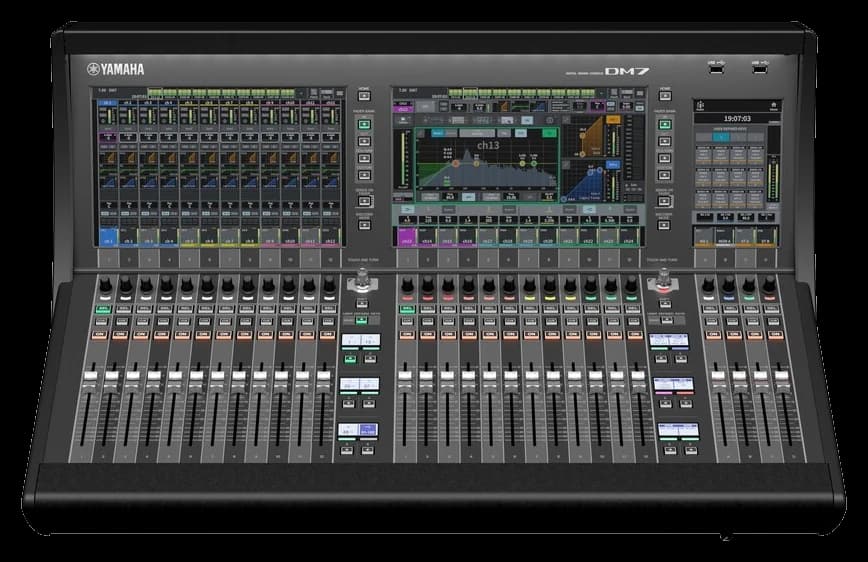This screenshot has height=562, width=868.
Task: Open menu icon at center screen's top-right corner
Action: point(639,93)
